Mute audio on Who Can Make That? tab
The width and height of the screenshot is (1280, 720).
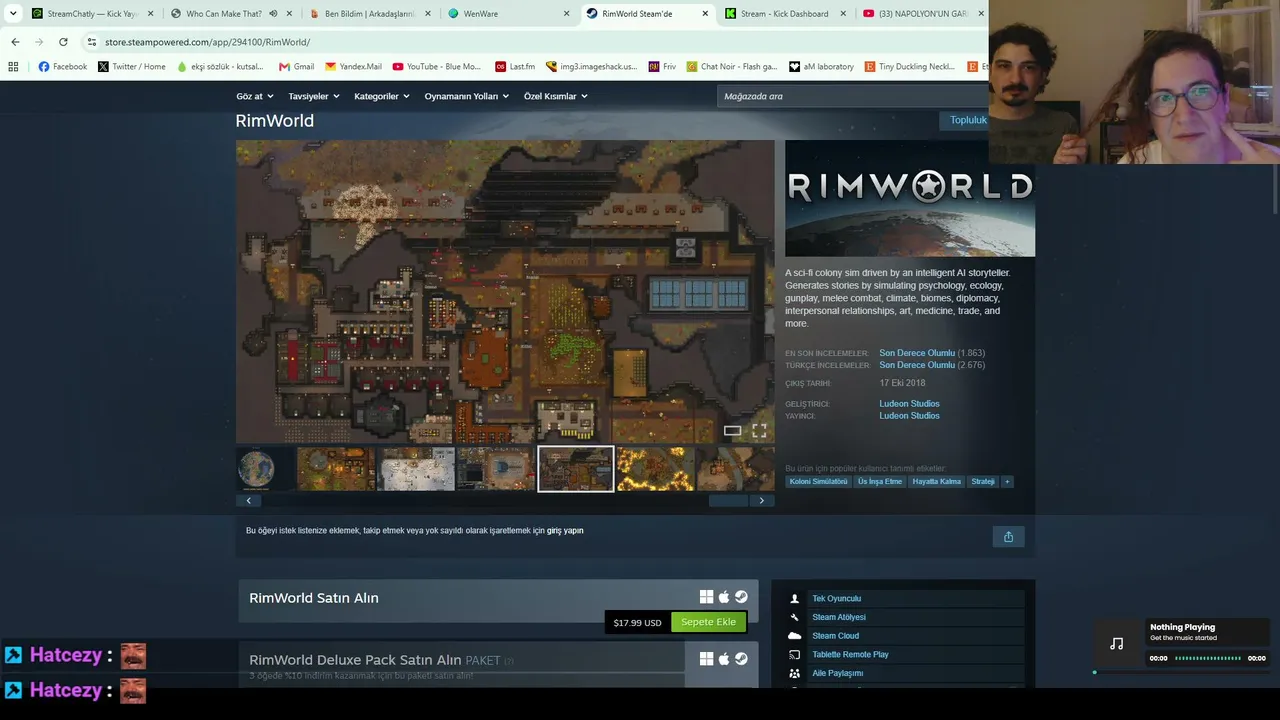point(273,14)
